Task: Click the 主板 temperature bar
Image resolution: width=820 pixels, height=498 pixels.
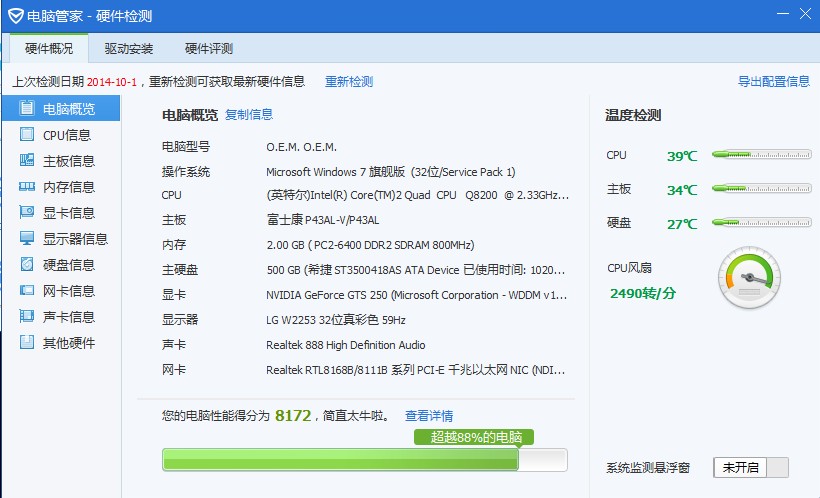Action: coord(762,188)
